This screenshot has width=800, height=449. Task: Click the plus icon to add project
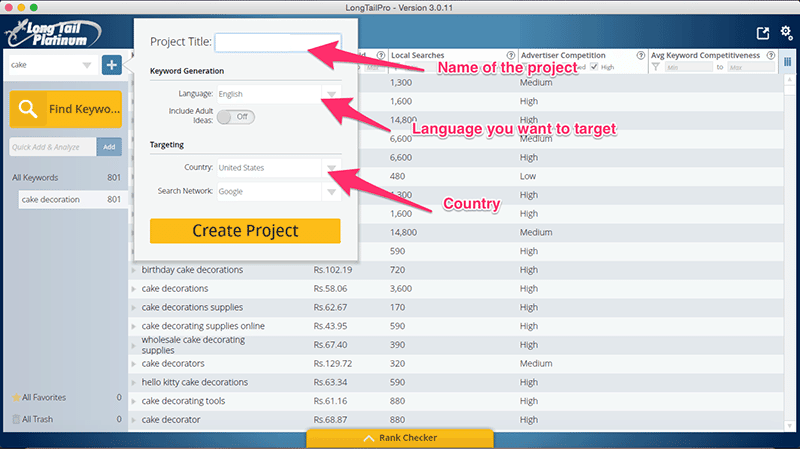[x=112, y=65]
